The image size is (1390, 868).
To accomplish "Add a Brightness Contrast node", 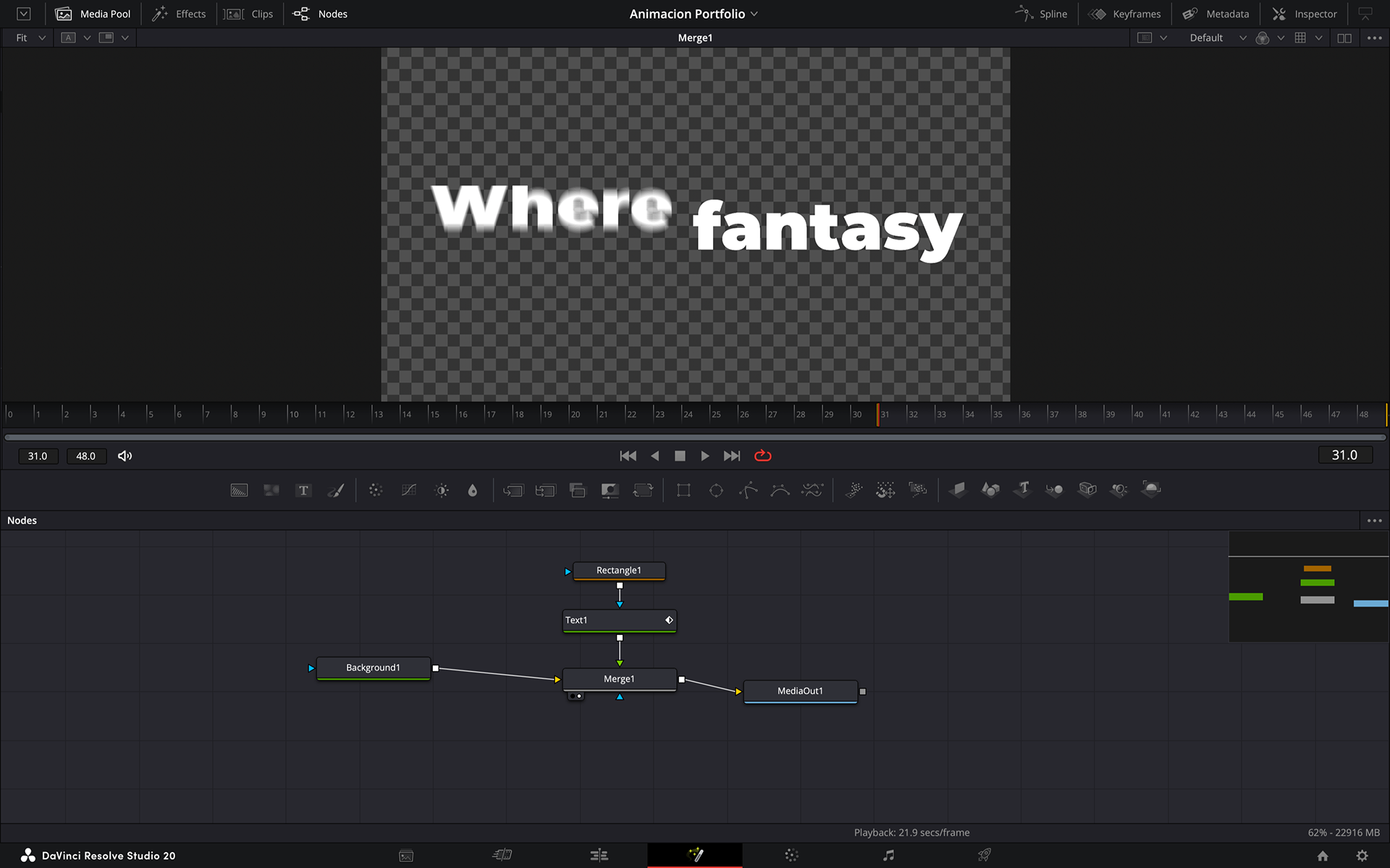I will (442, 490).
